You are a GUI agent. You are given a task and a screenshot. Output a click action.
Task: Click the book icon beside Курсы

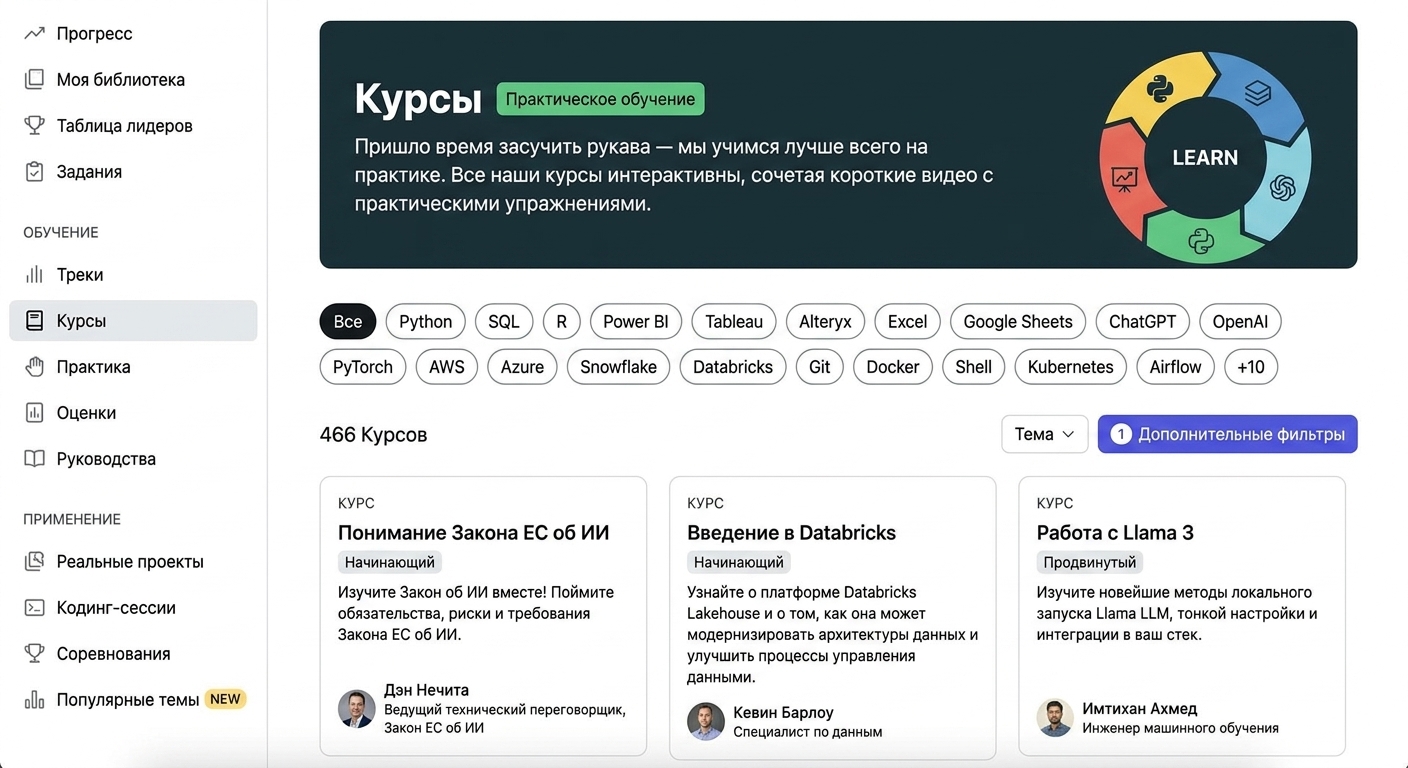[x=34, y=320]
